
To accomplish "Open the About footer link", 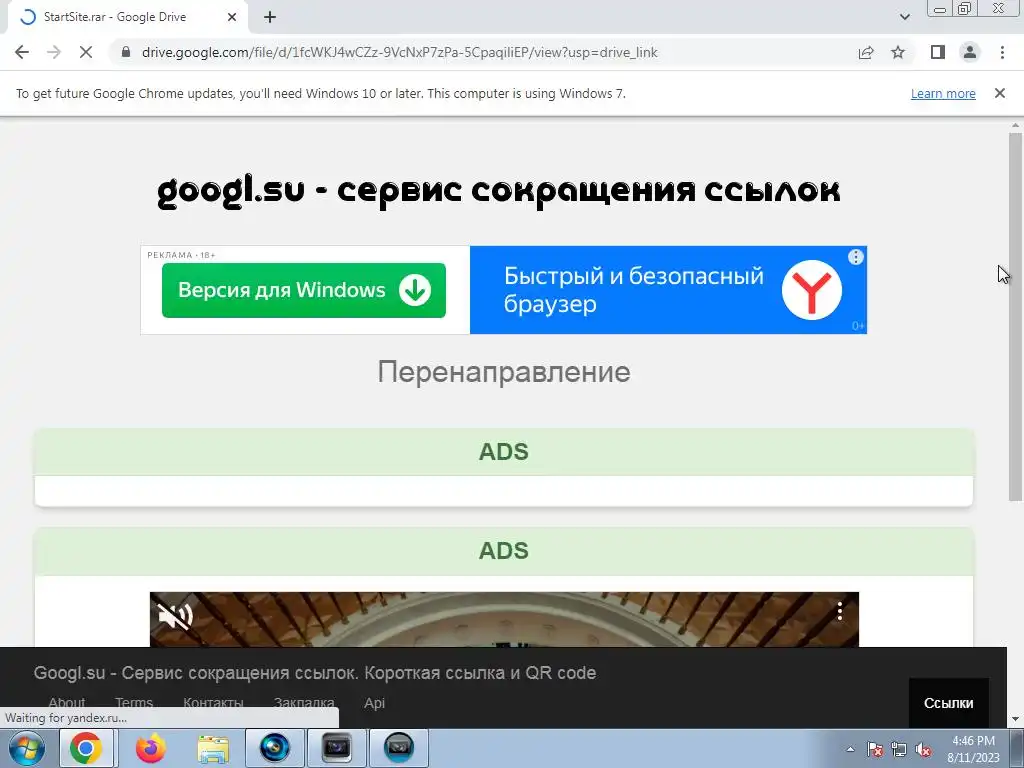I will pyautogui.click(x=67, y=703).
